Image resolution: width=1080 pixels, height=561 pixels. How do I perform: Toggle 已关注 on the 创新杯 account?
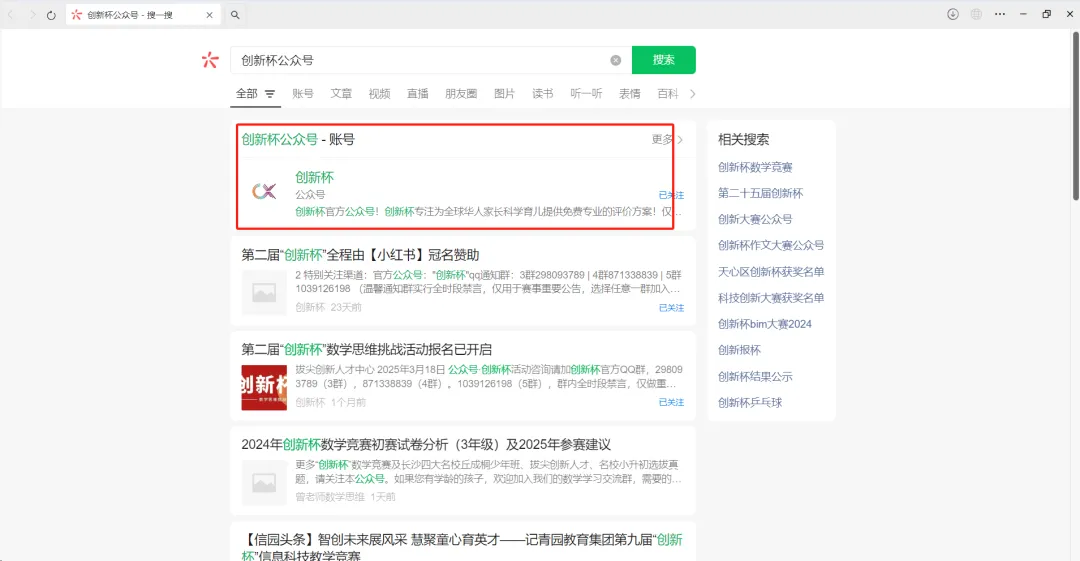(671, 195)
